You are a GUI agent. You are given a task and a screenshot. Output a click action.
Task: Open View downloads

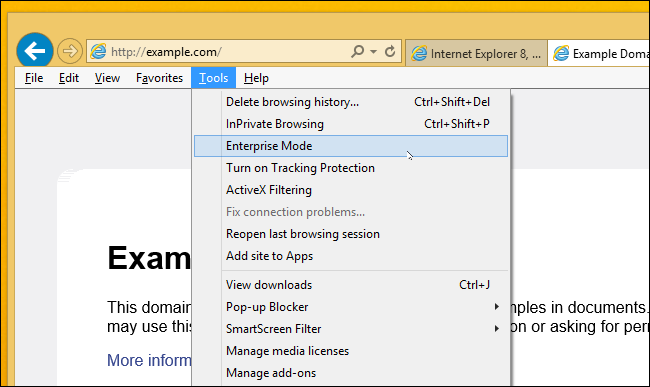click(351, 285)
